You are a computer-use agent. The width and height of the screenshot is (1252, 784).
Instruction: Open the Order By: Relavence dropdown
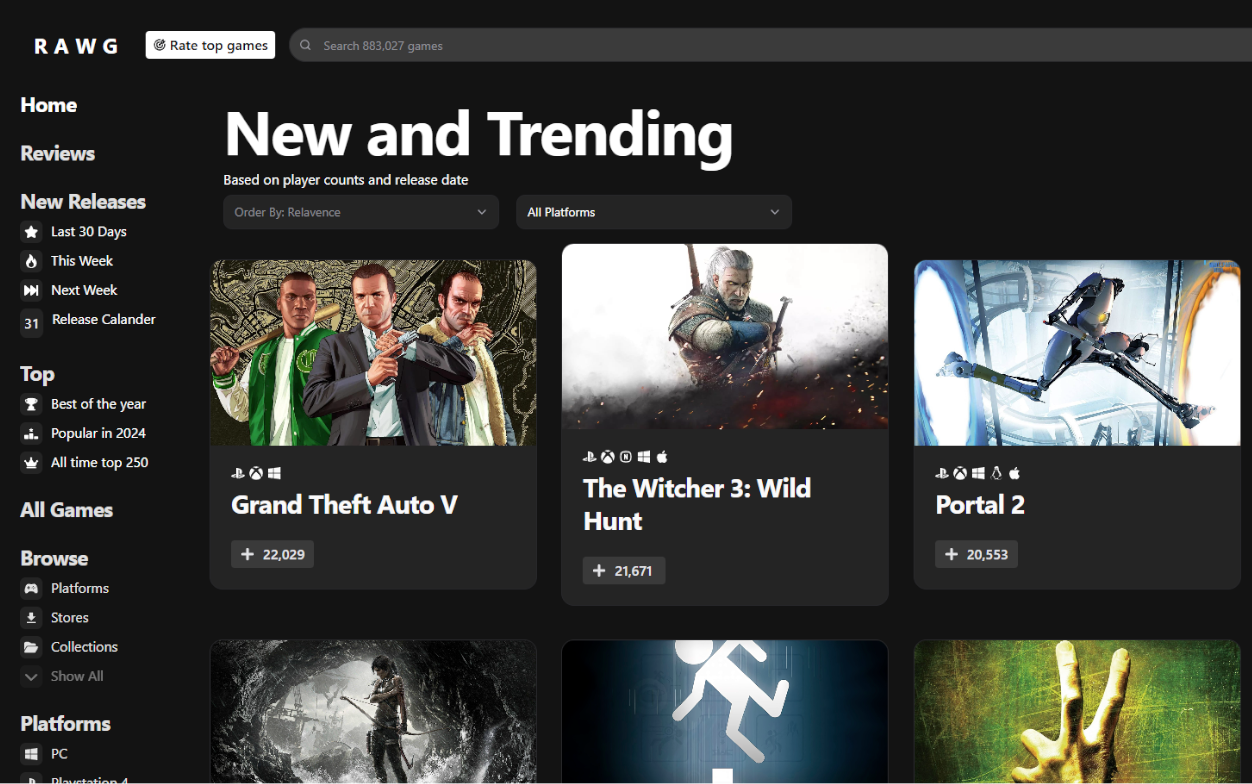361,212
